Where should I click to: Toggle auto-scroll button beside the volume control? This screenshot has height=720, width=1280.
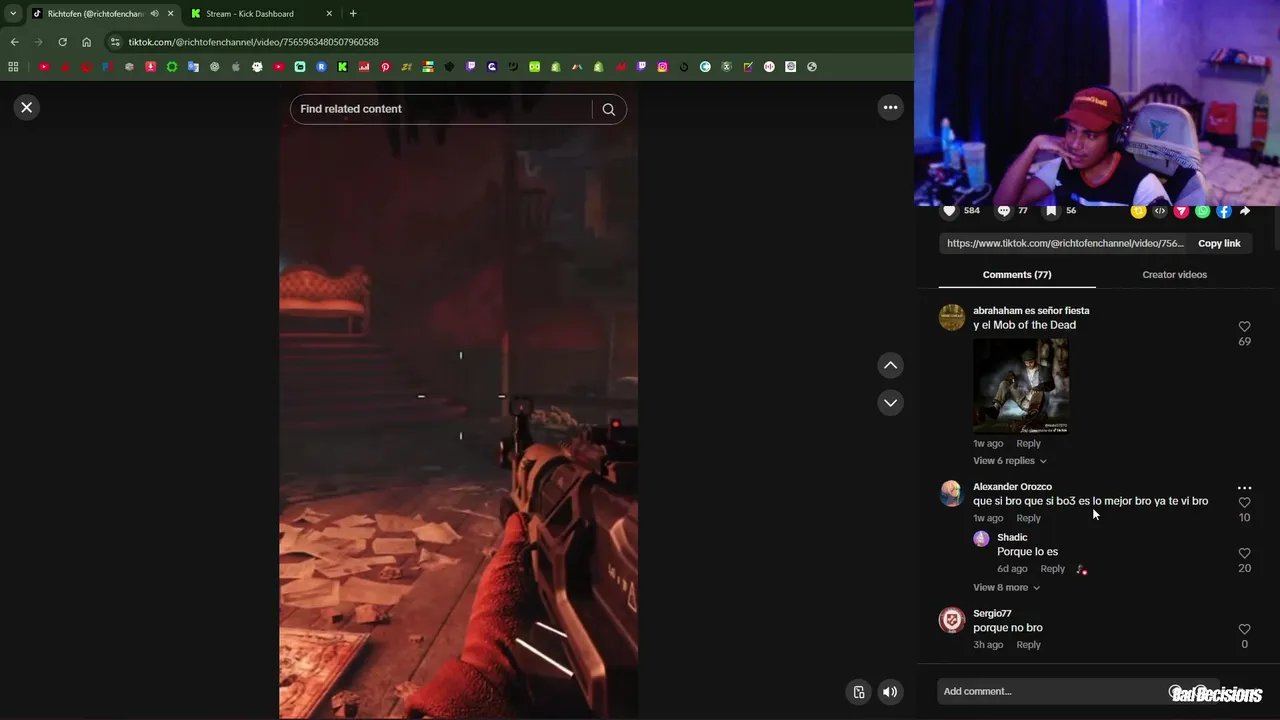tap(858, 692)
